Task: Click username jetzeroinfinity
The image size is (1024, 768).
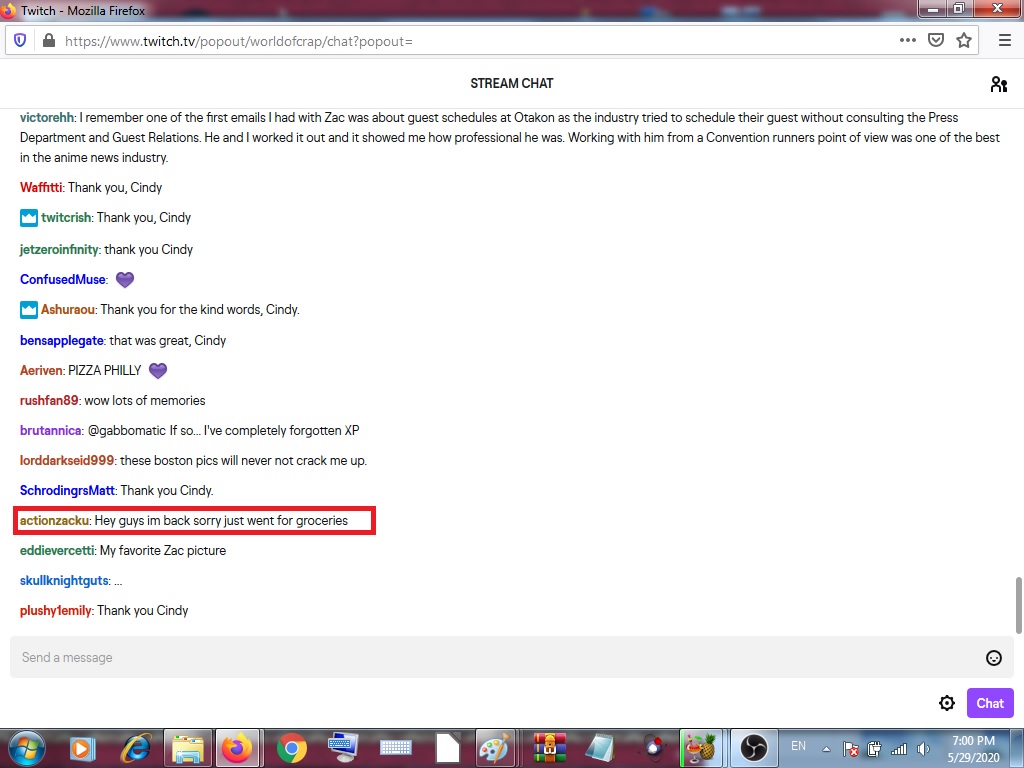Action: 59,249
